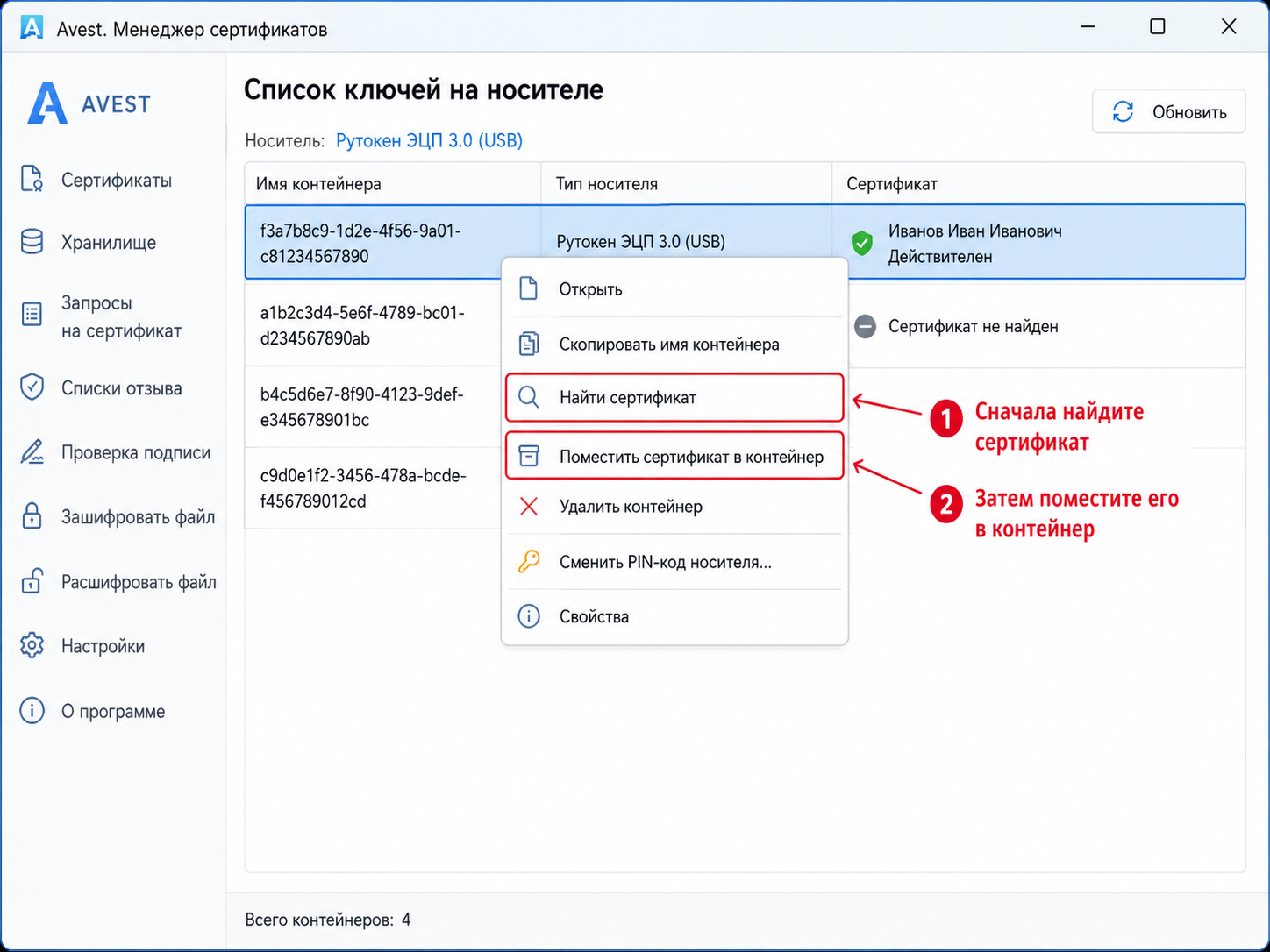Click the Списки отзыва shield icon
This screenshot has width=1270, height=952.
(x=32, y=387)
